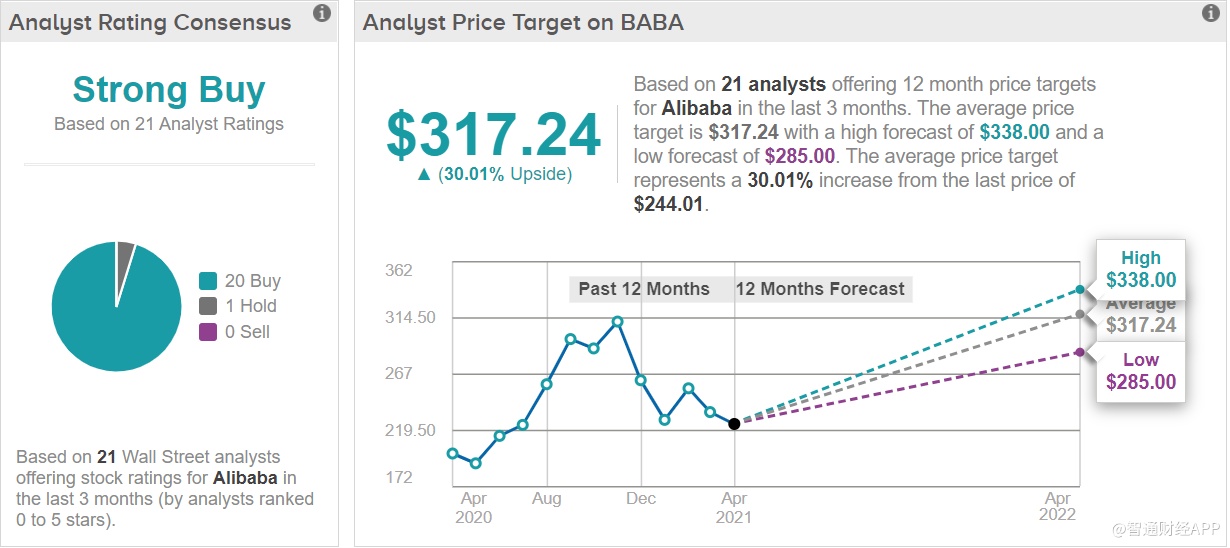Click the purple Sell legend swatch
1230x548 pixels.
208,332
